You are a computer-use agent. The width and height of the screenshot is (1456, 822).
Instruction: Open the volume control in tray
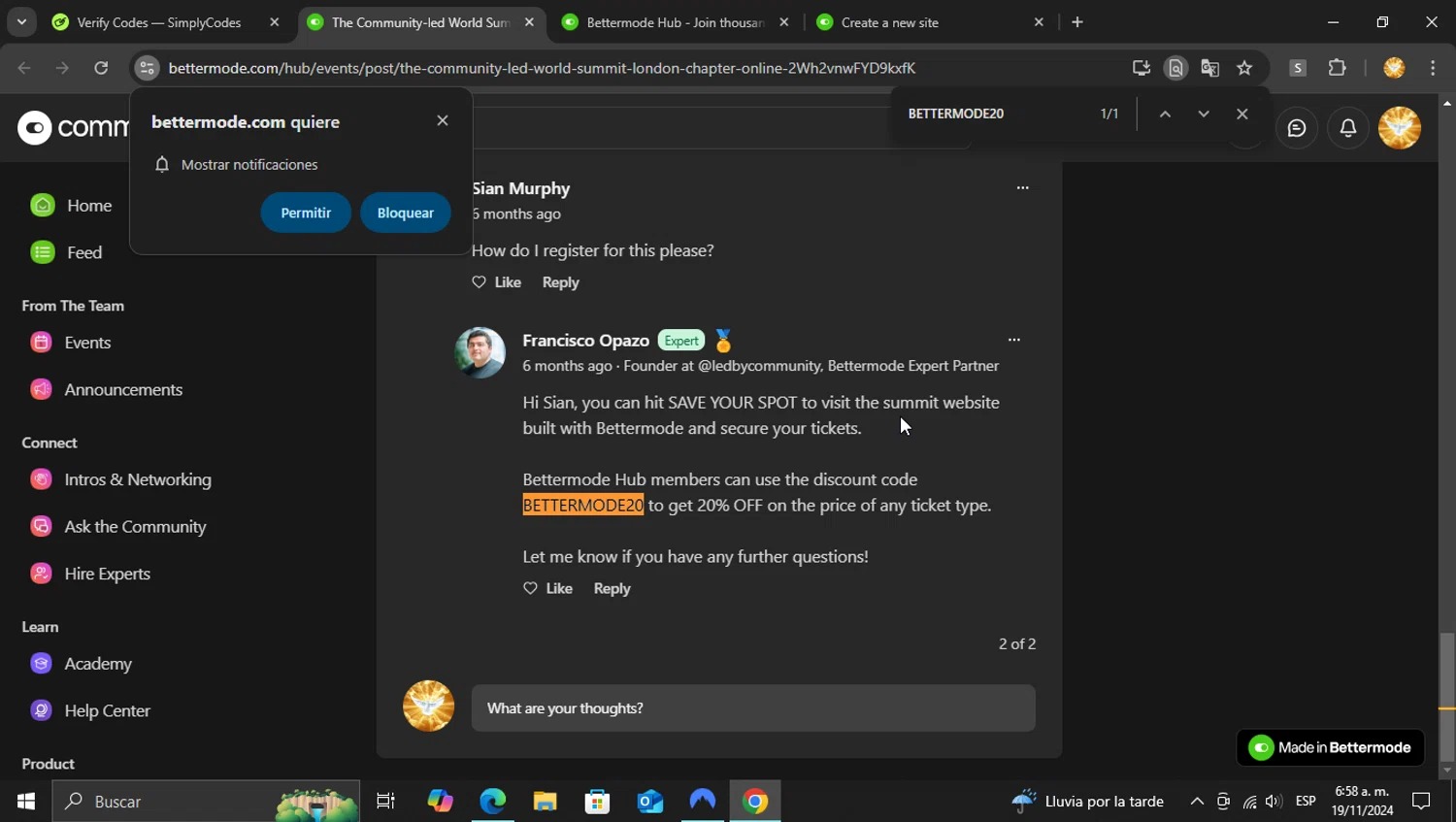[x=1274, y=802]
